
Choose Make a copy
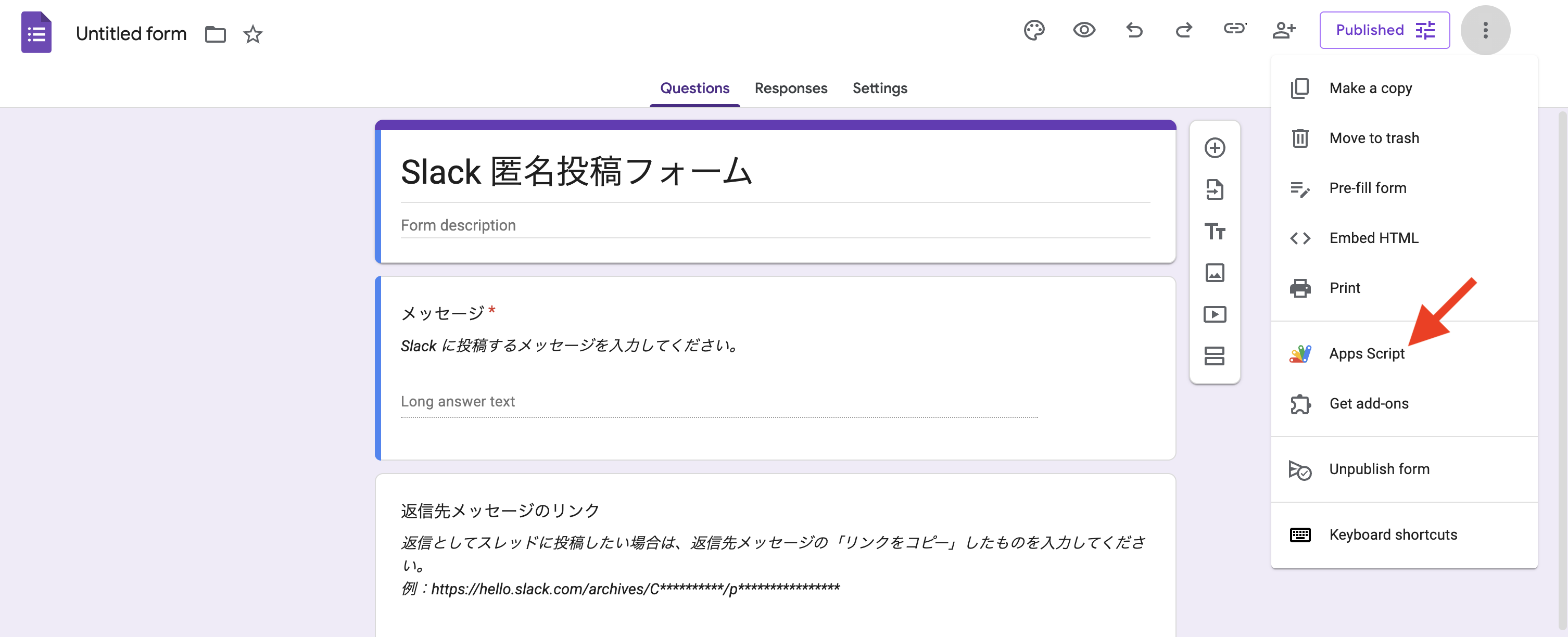point(1370,87)
